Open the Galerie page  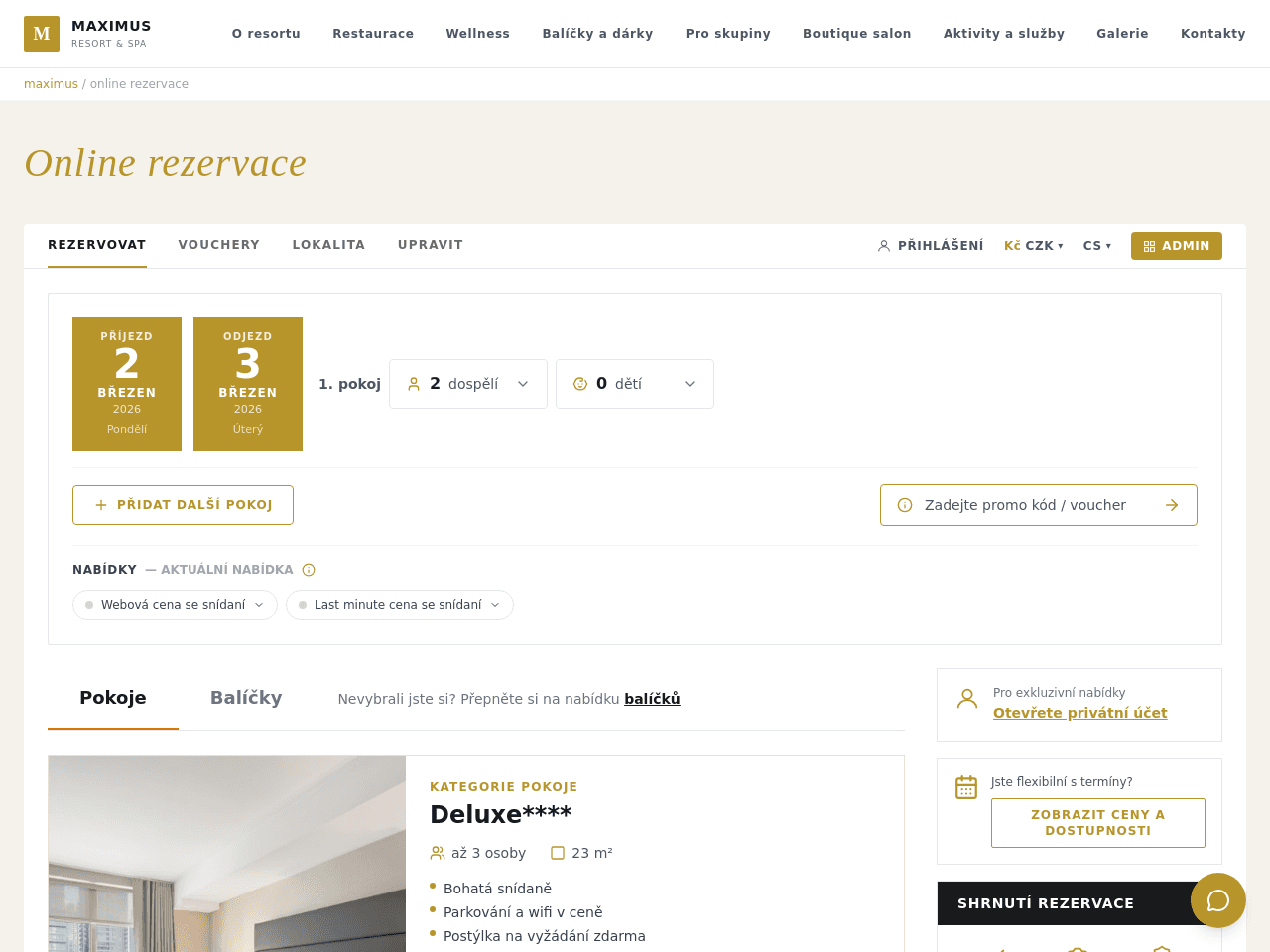pyautogui.click(x=1122, y=34)
